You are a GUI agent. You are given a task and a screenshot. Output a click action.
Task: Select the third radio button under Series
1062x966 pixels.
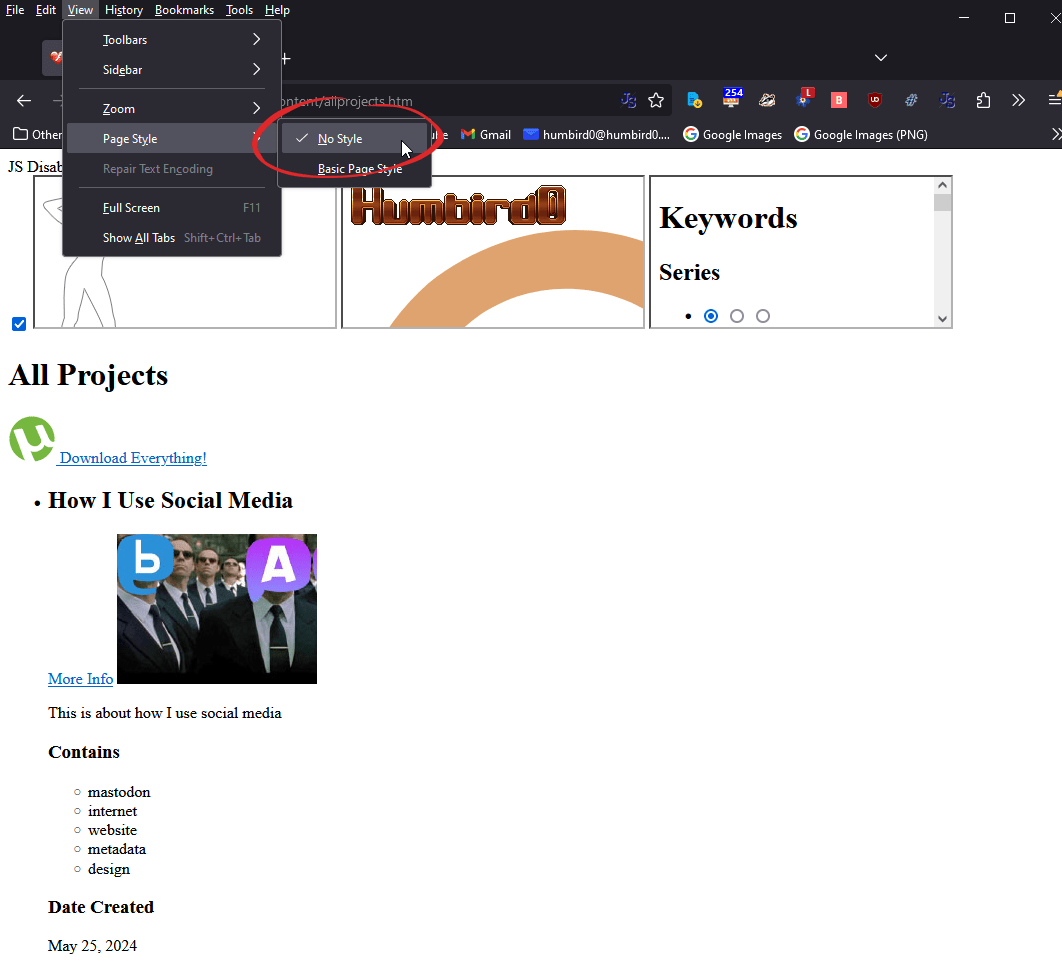763,316
